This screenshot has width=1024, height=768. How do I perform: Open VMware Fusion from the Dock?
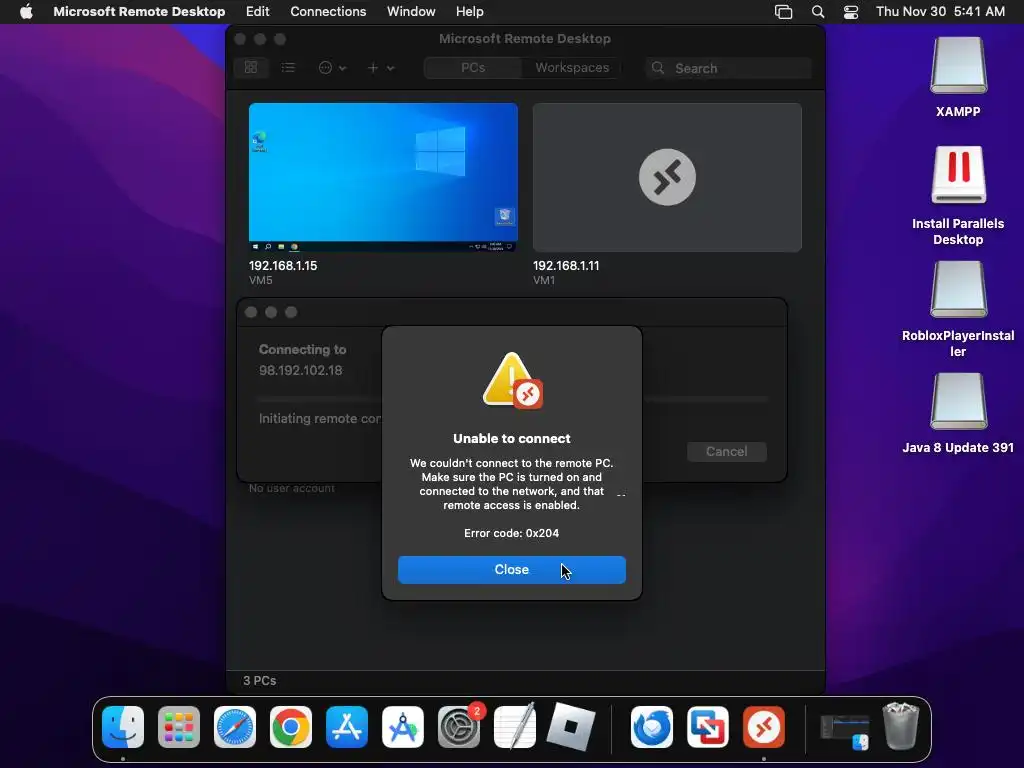click(708, 727)
